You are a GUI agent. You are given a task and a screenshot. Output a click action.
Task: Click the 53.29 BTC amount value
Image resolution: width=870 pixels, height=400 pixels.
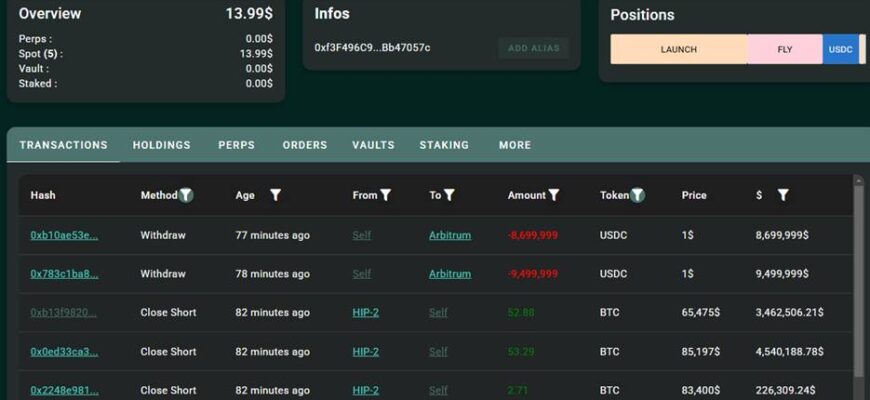tap(521, 352)
